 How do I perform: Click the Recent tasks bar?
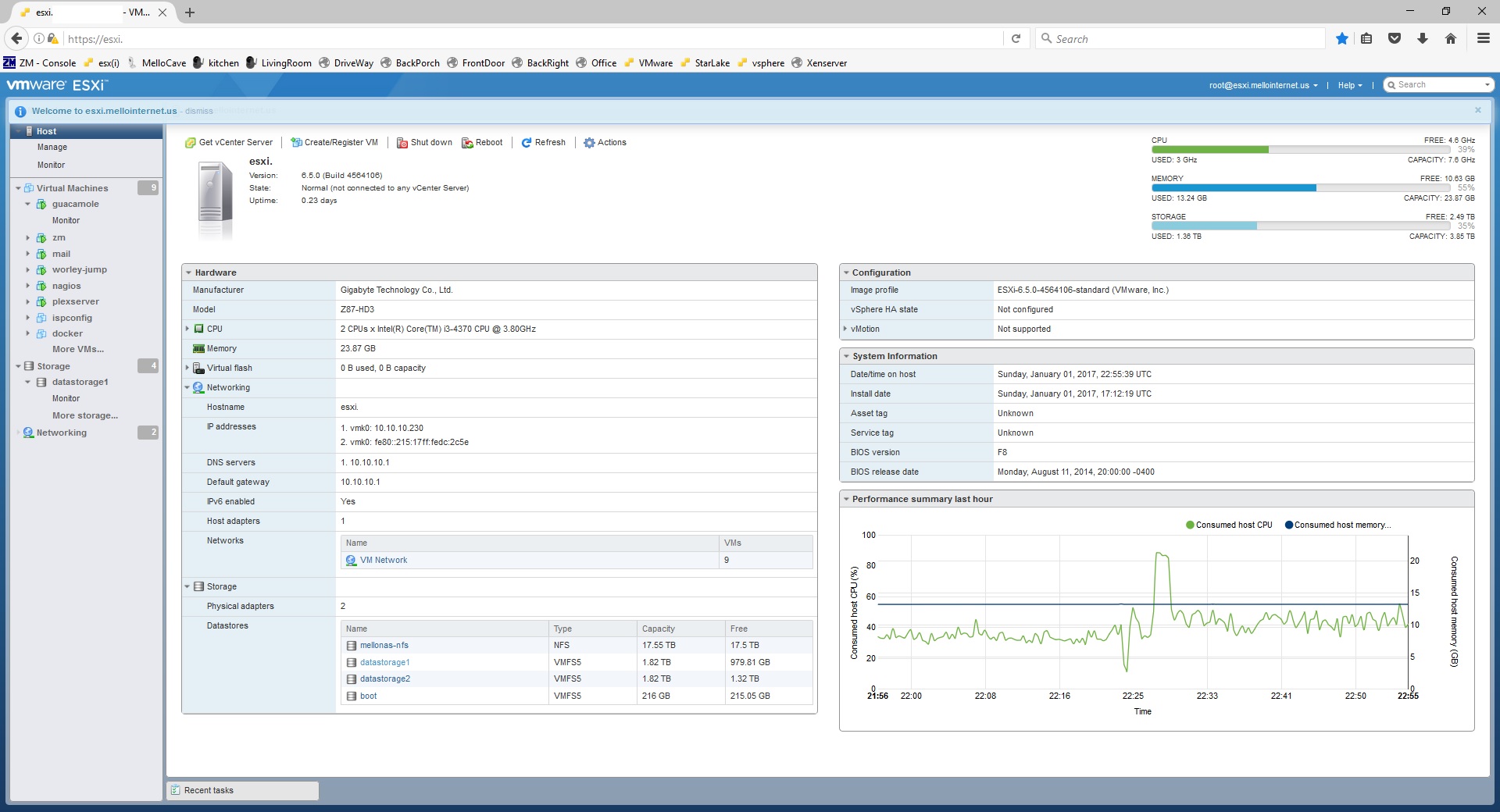(x=242, y=790)
